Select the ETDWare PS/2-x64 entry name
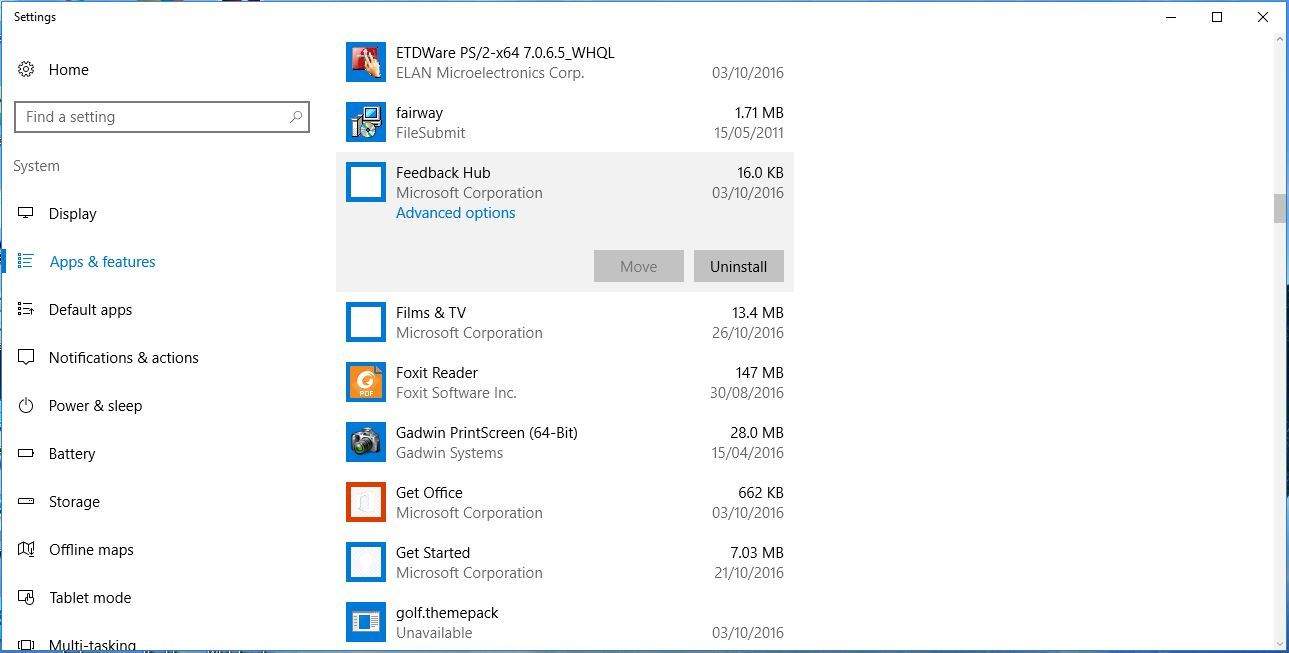This screenshot has width=1289, height=653. [x=505, y=52]
